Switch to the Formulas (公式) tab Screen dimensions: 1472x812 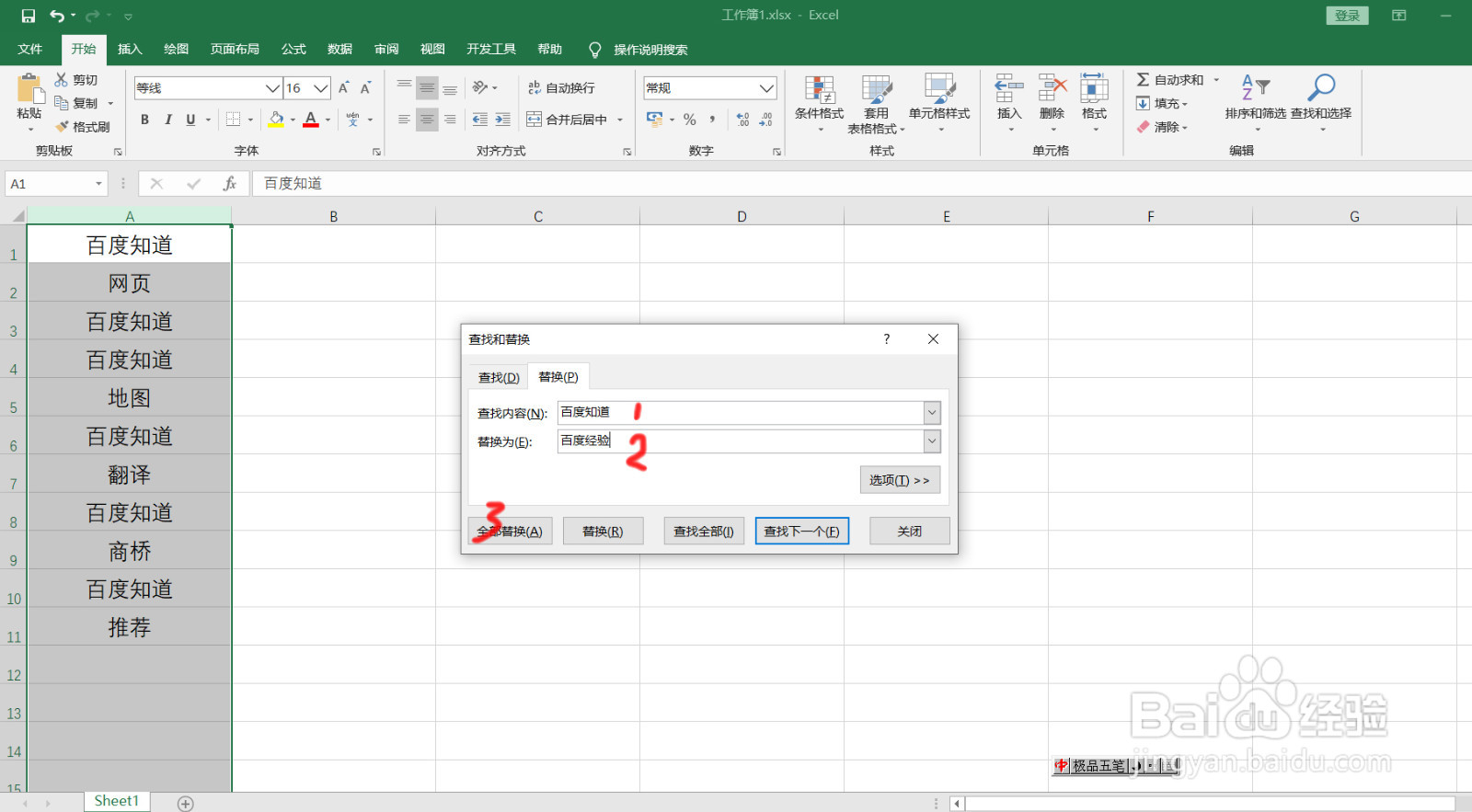click(x=293, y=50)
